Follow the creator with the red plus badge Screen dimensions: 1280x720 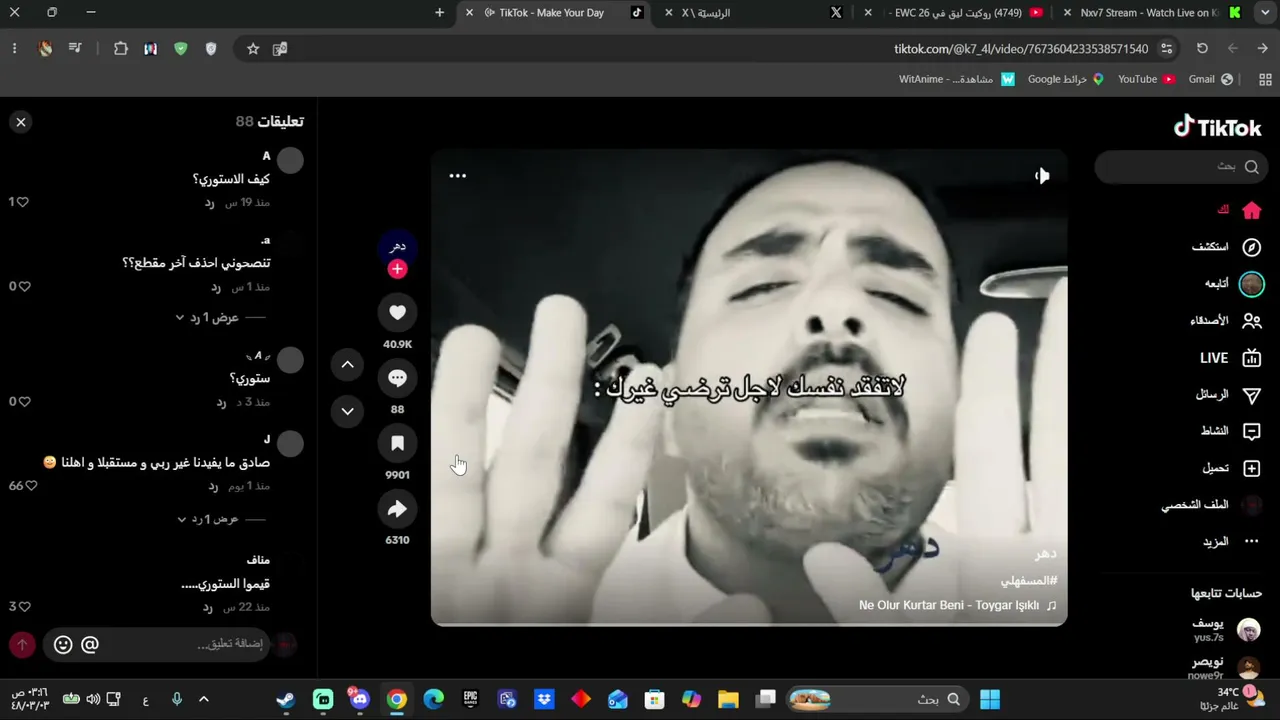pos(397,269)
